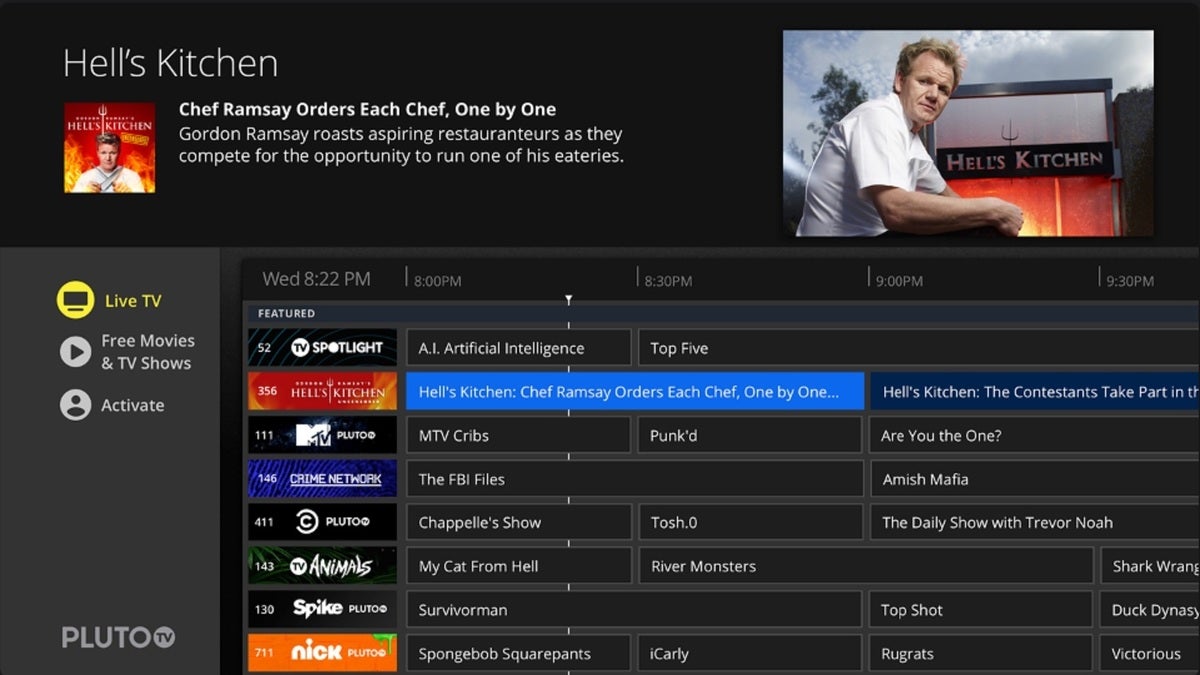Select channel 411 Comedy Central Pluto logo
The image size is (1200, 675).
point(322,522)
